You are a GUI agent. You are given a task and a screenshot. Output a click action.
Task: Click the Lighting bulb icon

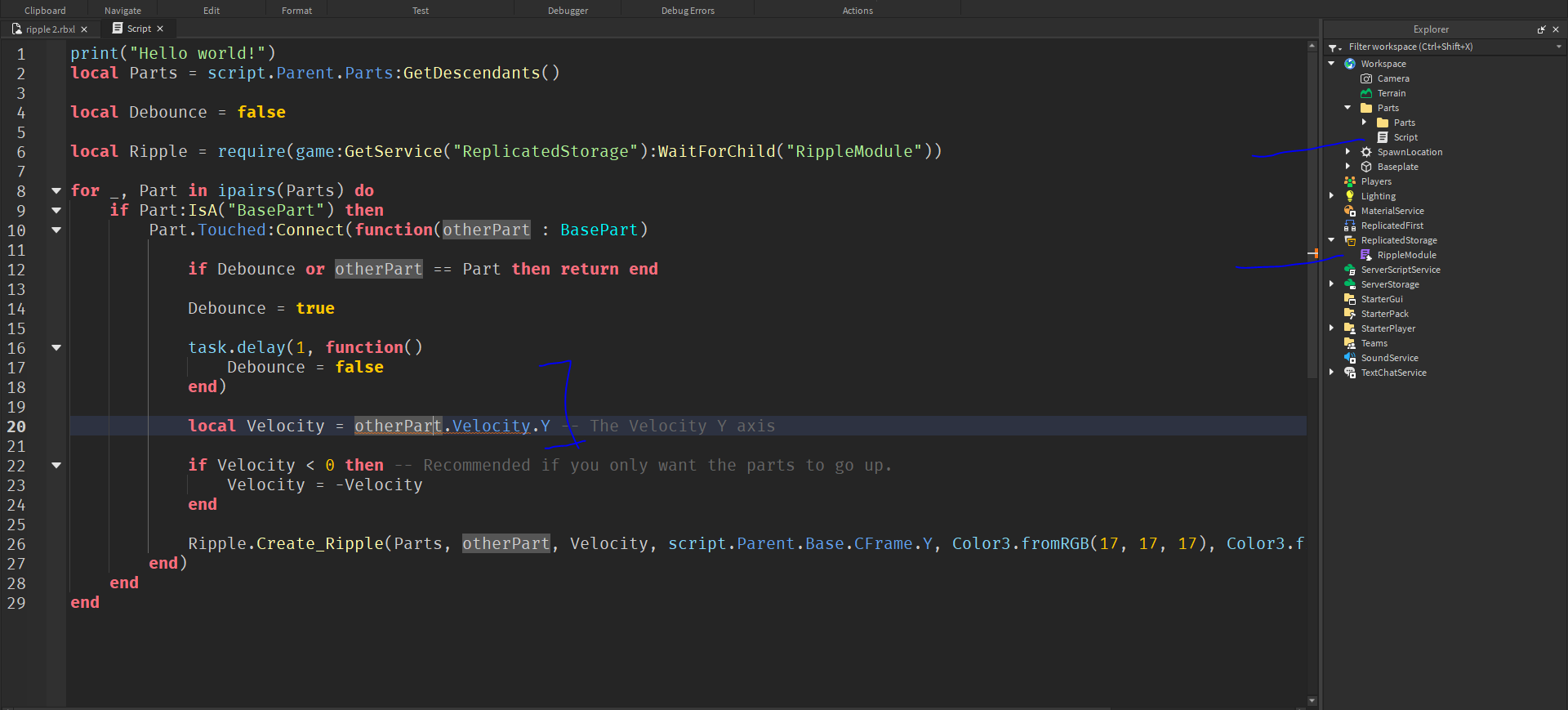(x=1350, y=196)
